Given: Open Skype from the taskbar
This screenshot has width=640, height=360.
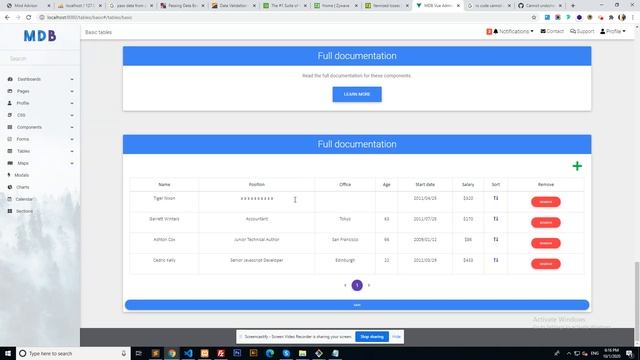Looking at the screenshot, I should point(286,353).
